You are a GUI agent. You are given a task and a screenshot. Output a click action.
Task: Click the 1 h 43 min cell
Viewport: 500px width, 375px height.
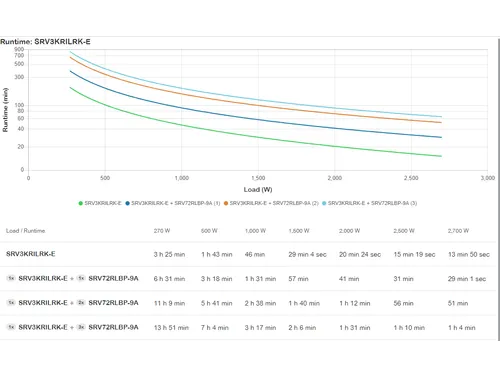coord(217,254)
